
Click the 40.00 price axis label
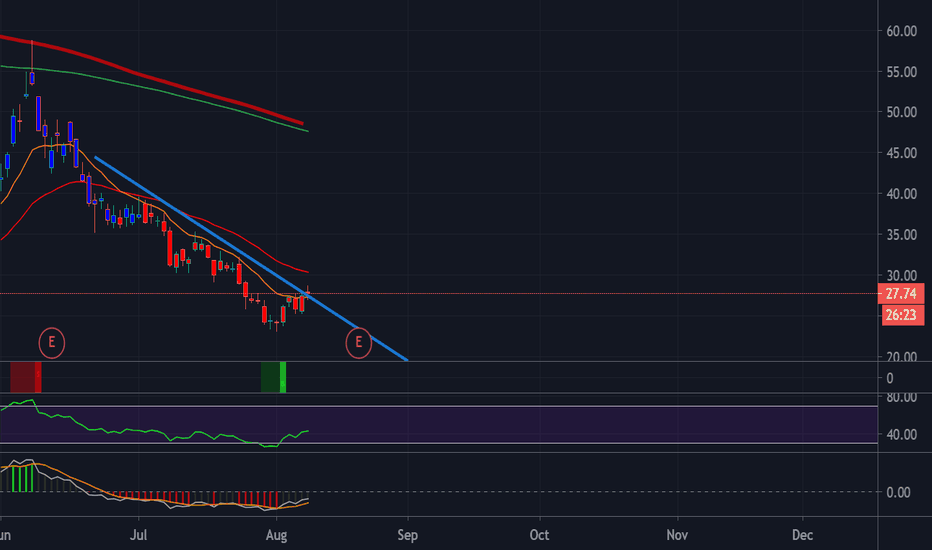click(901, 194)
